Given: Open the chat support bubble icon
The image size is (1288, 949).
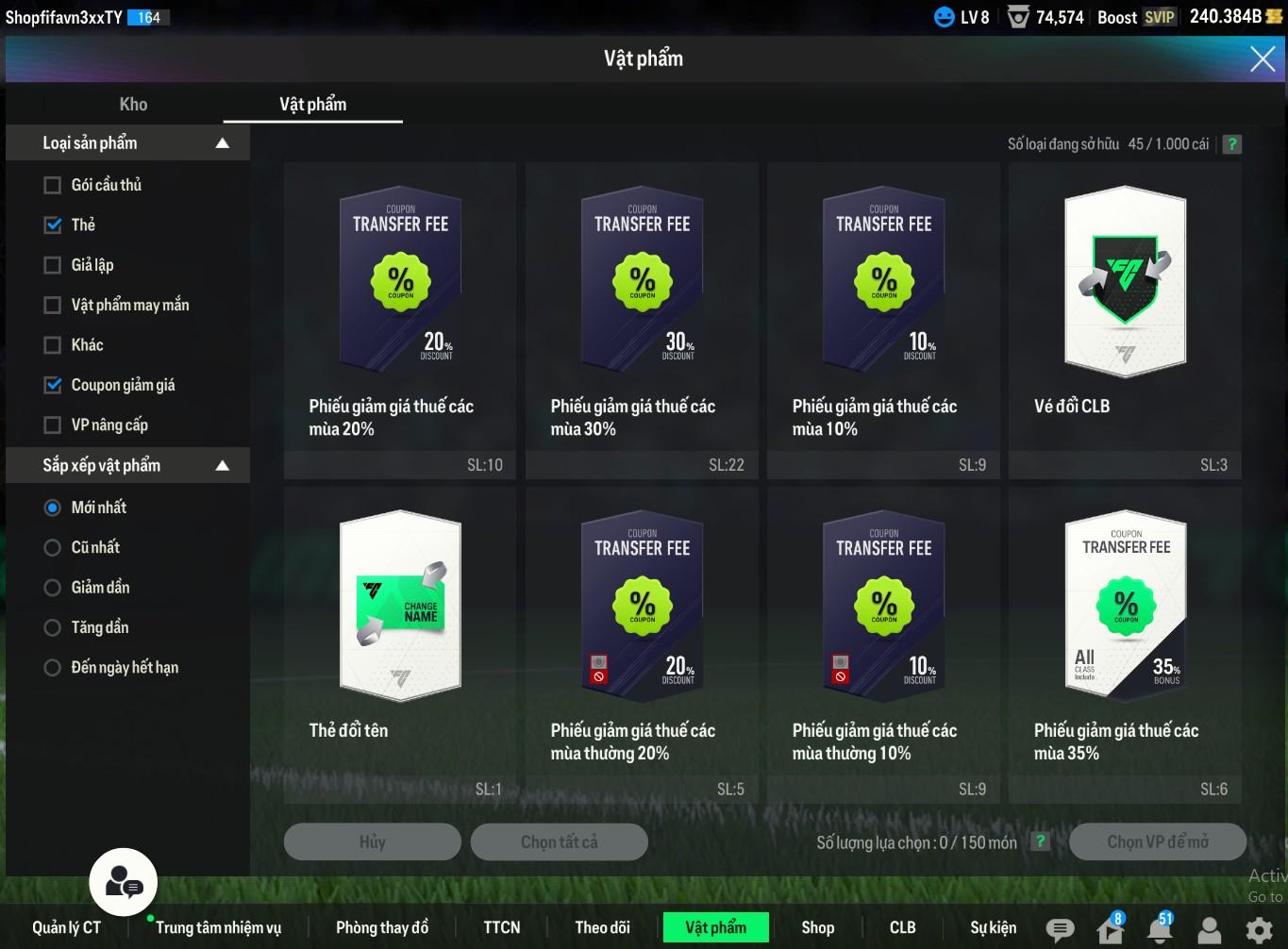Looking at the screenshot, I should pos(124,883).
